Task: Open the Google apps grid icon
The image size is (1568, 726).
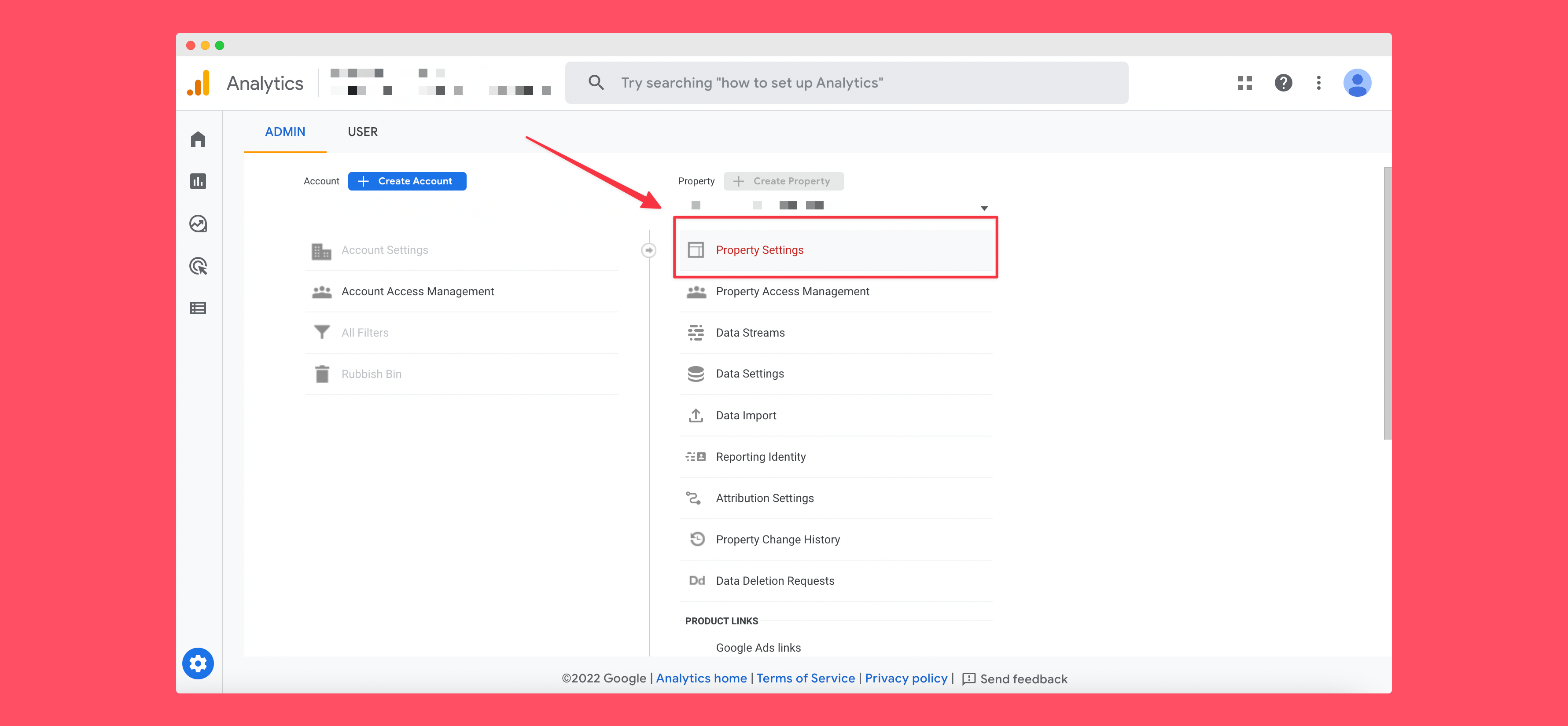Action: click(x=1245, y=83)
